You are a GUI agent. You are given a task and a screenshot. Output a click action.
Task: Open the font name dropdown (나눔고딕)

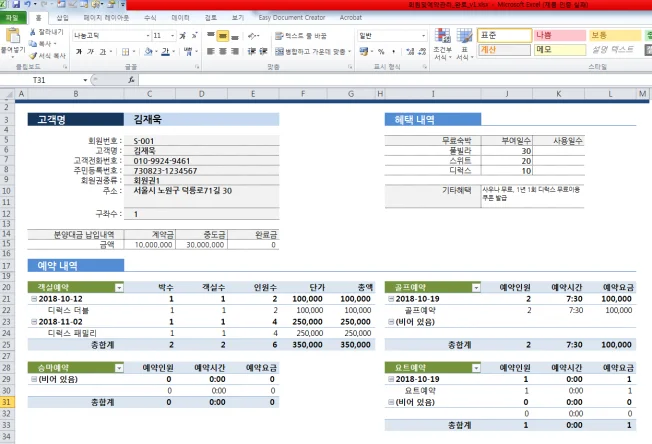click(148, 36)
